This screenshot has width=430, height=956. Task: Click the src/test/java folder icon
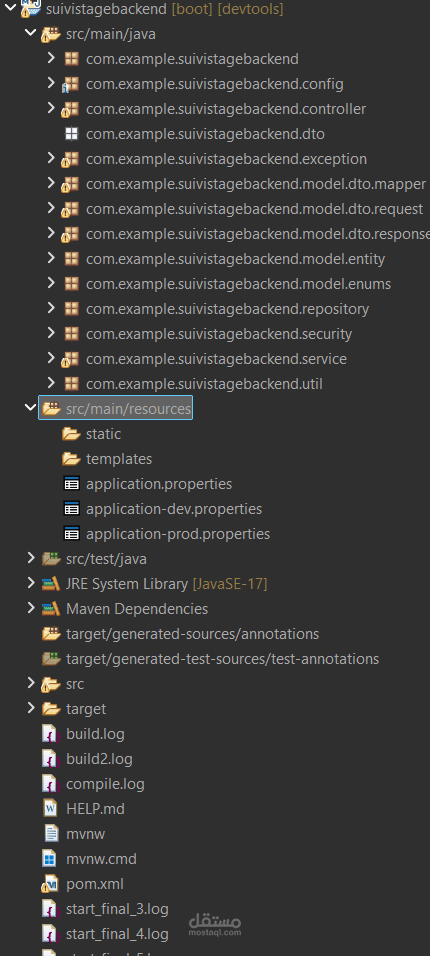pyautogui.click(x=51, y=558)
